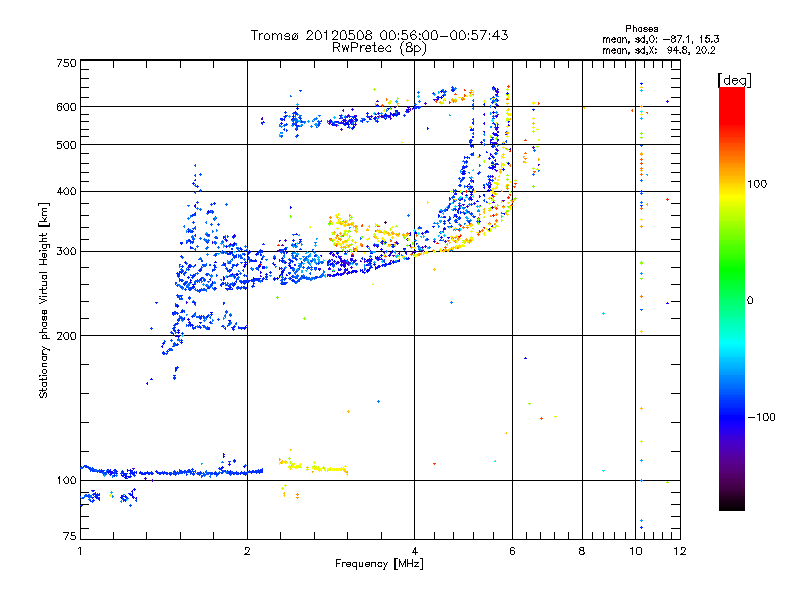Click the '400' y-axis tick label
This screenshot has height=600, width=800.
[x=66, y=191]
